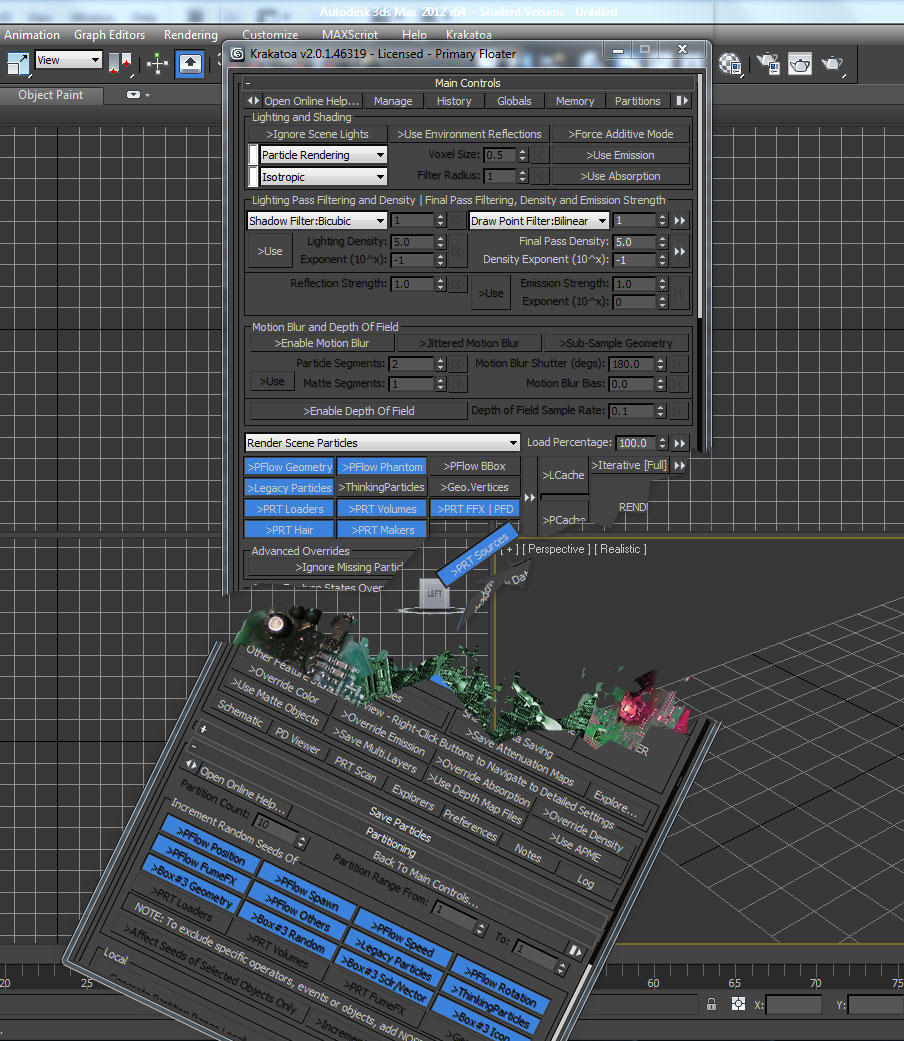Image resolution: width=904 pixels, height=1041 pixels.
Task: Click double-arrow next to Draw Point Filter spinner
Action: [680, 220]
